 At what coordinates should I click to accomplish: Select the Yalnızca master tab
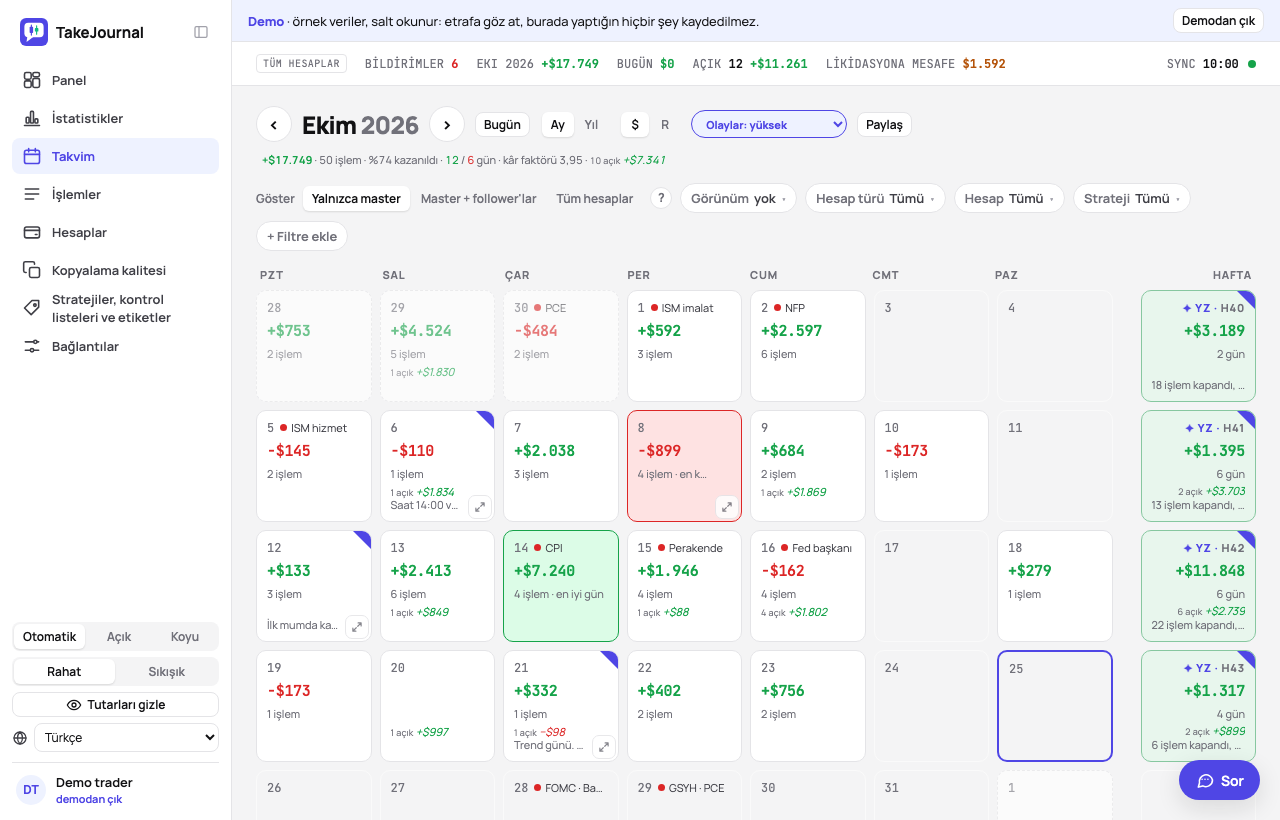[356, 199]
